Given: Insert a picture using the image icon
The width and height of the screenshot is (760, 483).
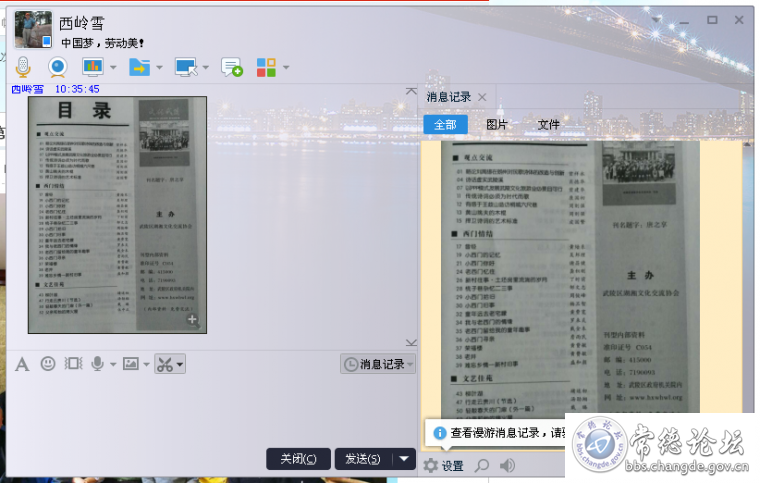Looking at the screenshot, I should click(x=130, y=363).
